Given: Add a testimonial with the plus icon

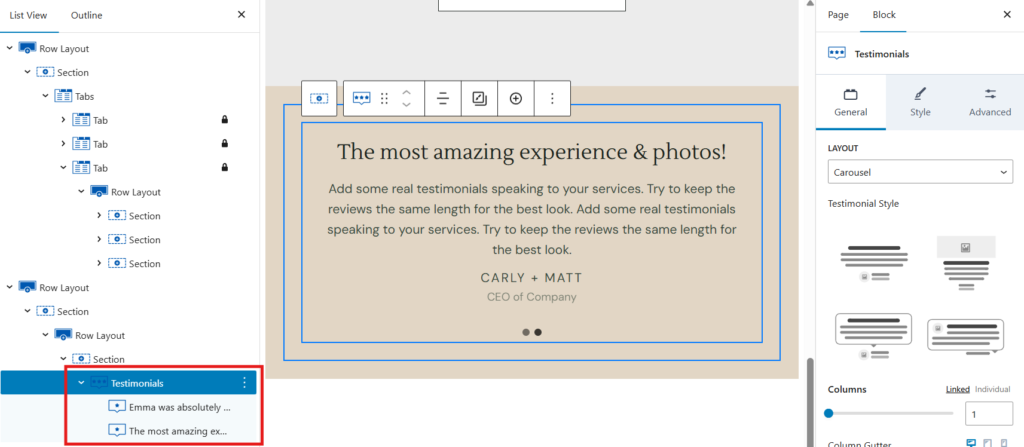Looking at the screenshot, I should click(x=516, y=98).
